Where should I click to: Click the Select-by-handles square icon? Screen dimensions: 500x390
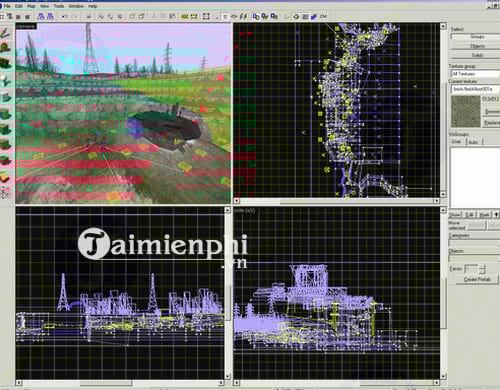click(206, 16)
